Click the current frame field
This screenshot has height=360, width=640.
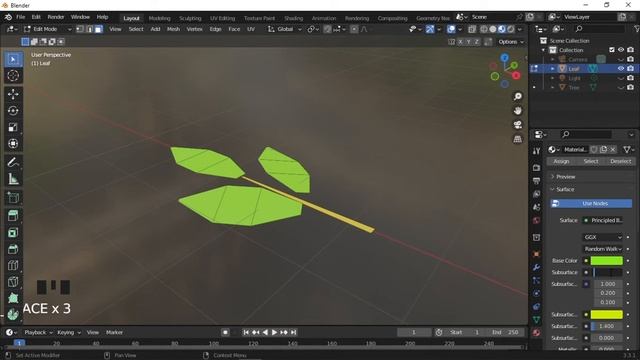[x=414, y=332]
